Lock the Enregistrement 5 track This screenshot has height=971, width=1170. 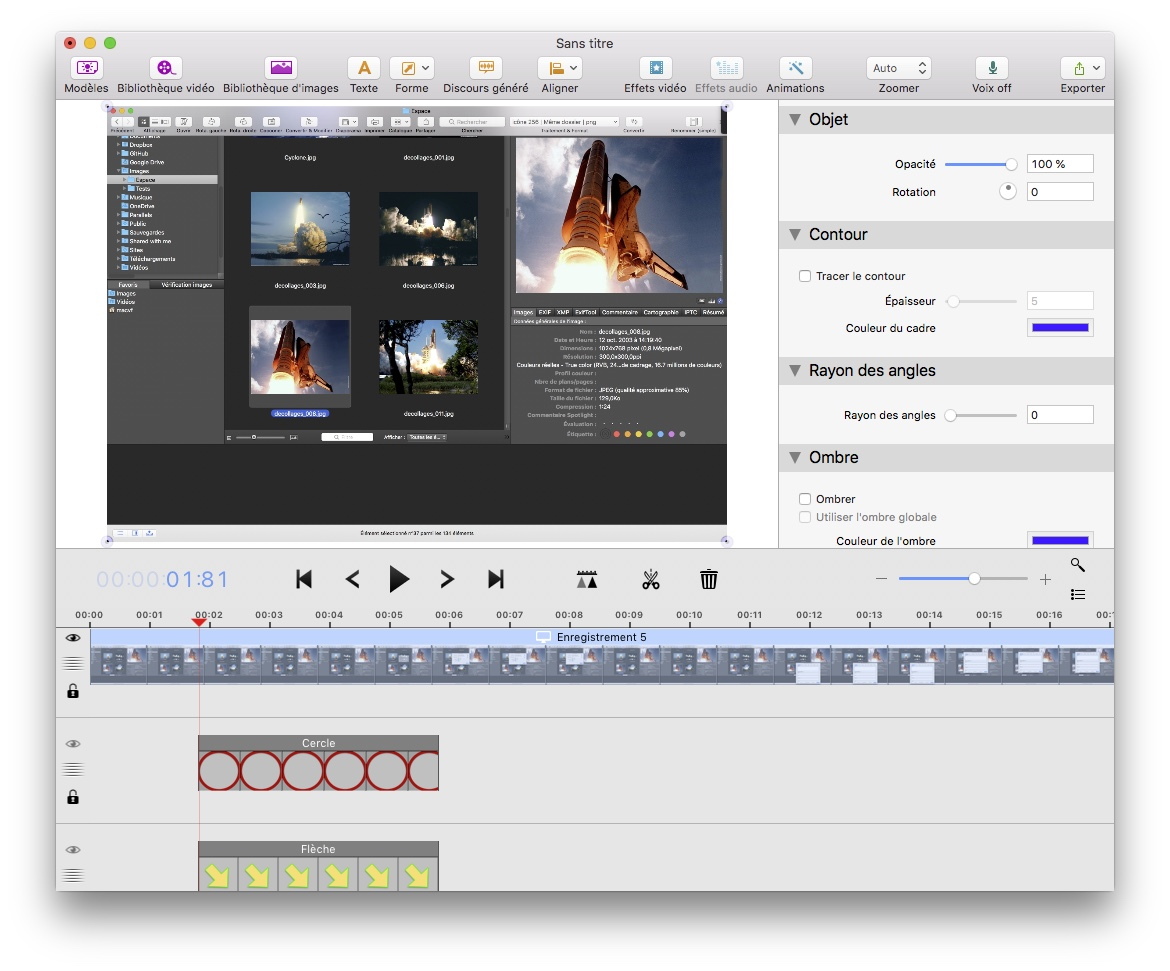coord(73,691)
